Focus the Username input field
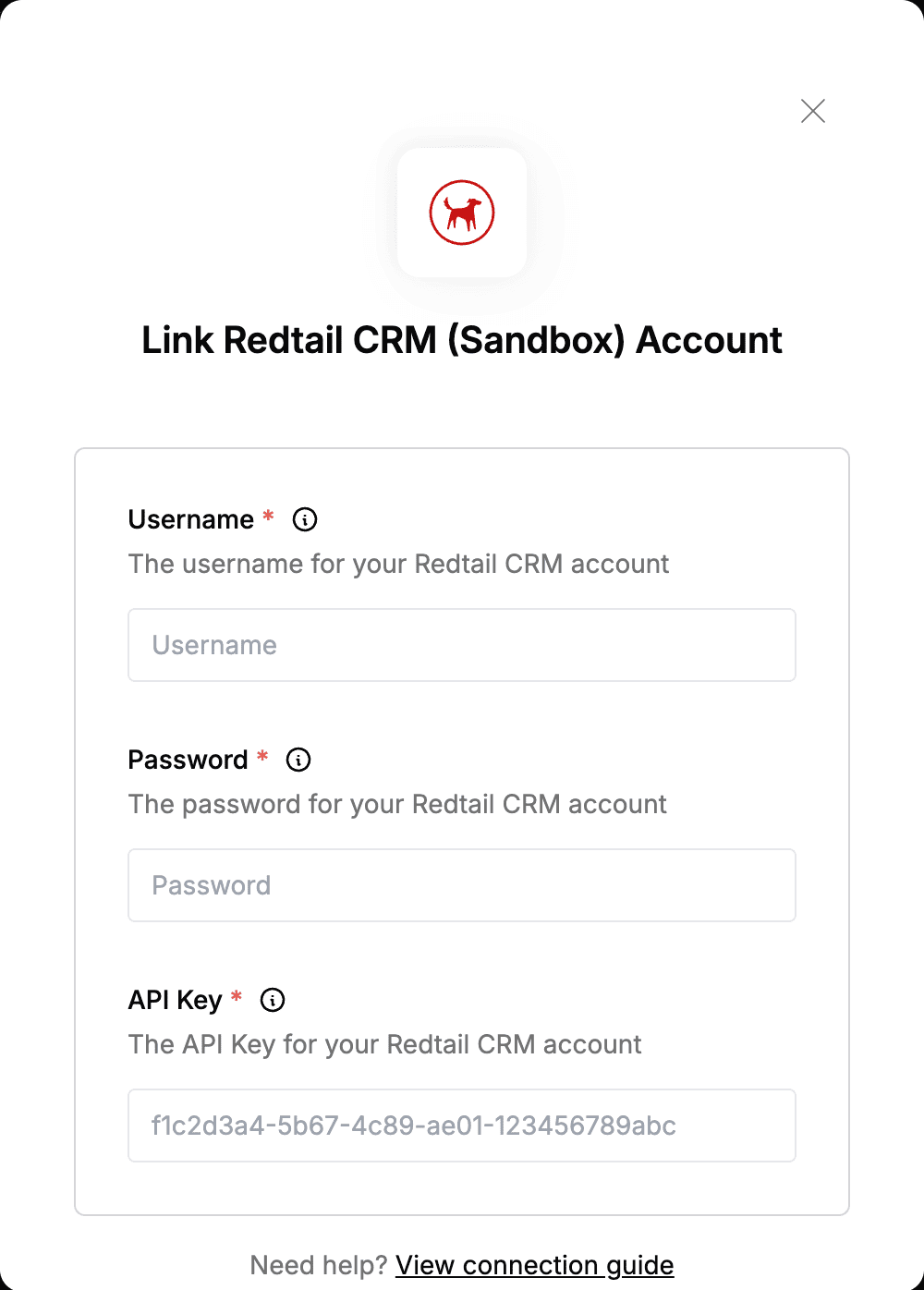The width and height of the screenshot is (924, 1290). coord(462,645)
